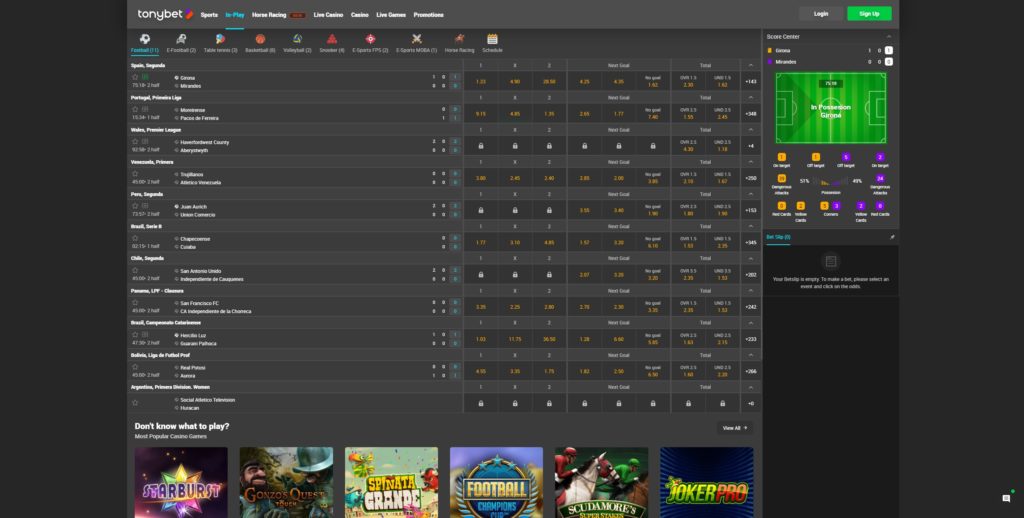Star the Chapecoense vs Cuiaba match

[x=135, y=238]
